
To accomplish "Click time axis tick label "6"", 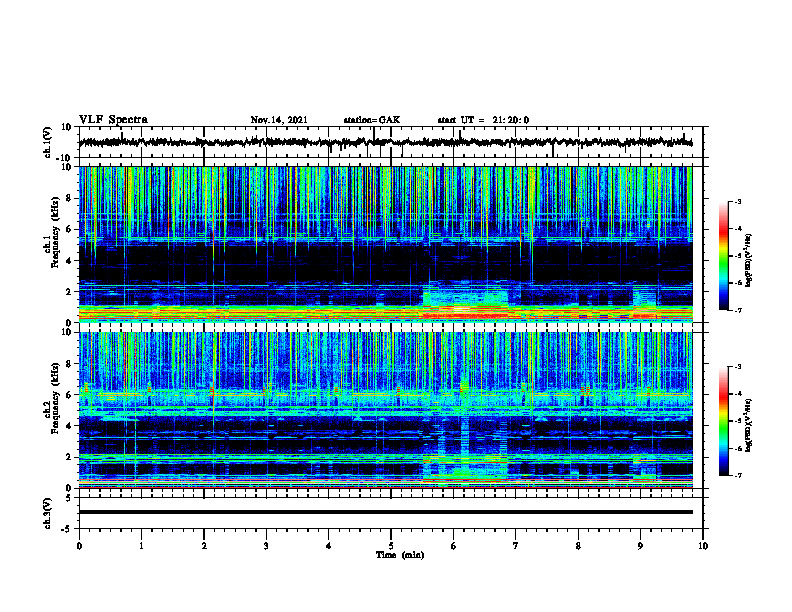I will click(454, 546).
